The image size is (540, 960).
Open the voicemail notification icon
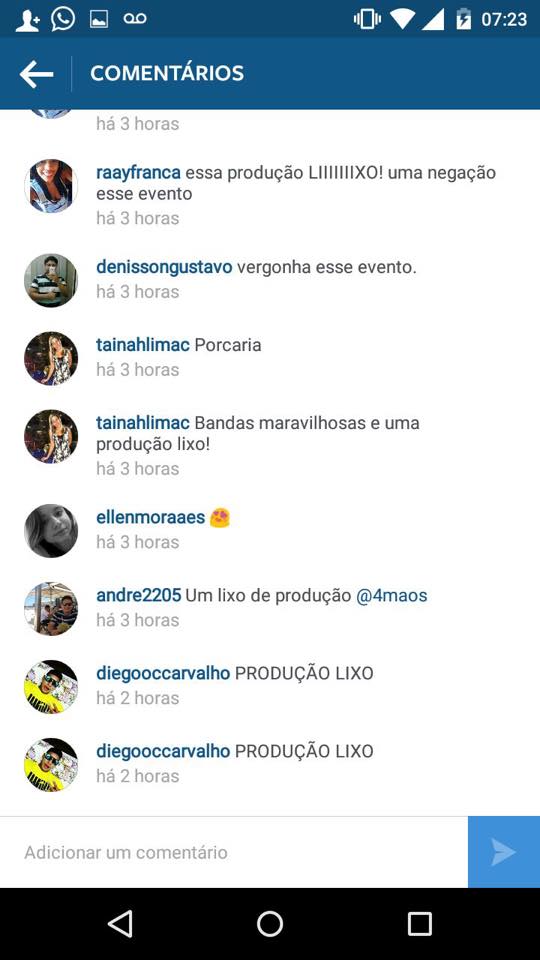coord(135,19)
